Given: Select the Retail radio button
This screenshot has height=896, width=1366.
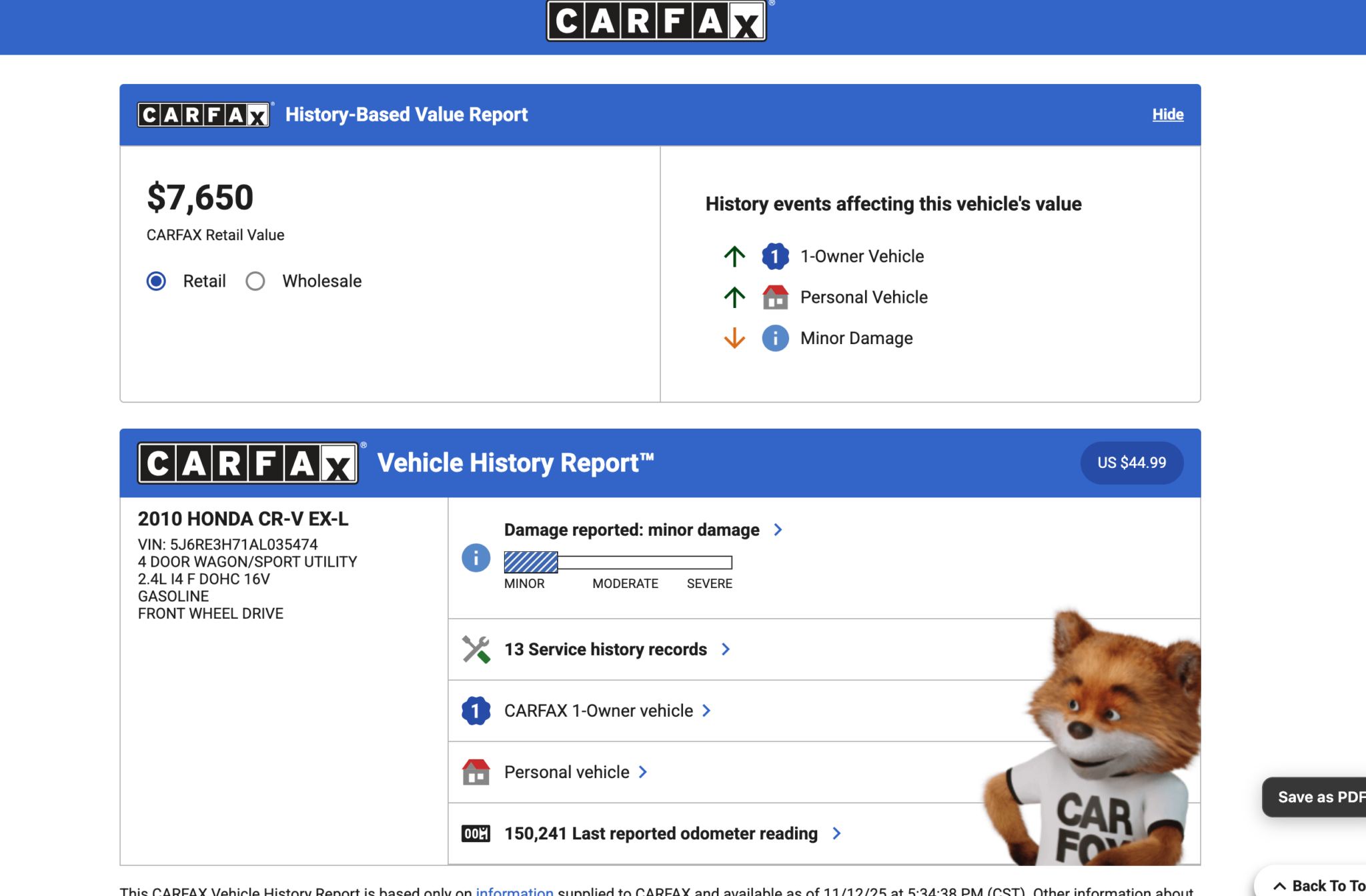Looking at the screenshot, I should coord(156,281).
